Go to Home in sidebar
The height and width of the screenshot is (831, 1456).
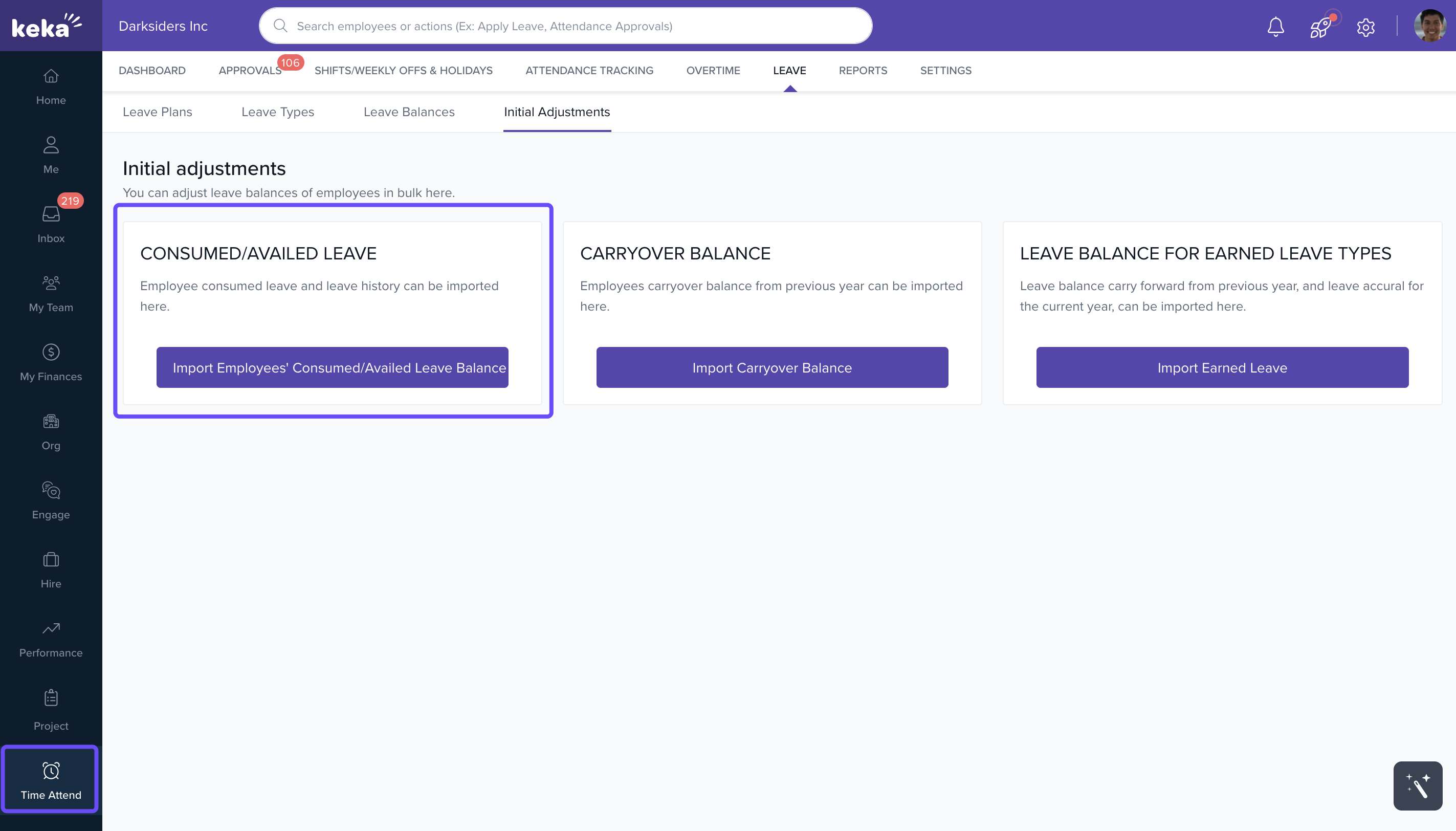(x=51, y=87)
